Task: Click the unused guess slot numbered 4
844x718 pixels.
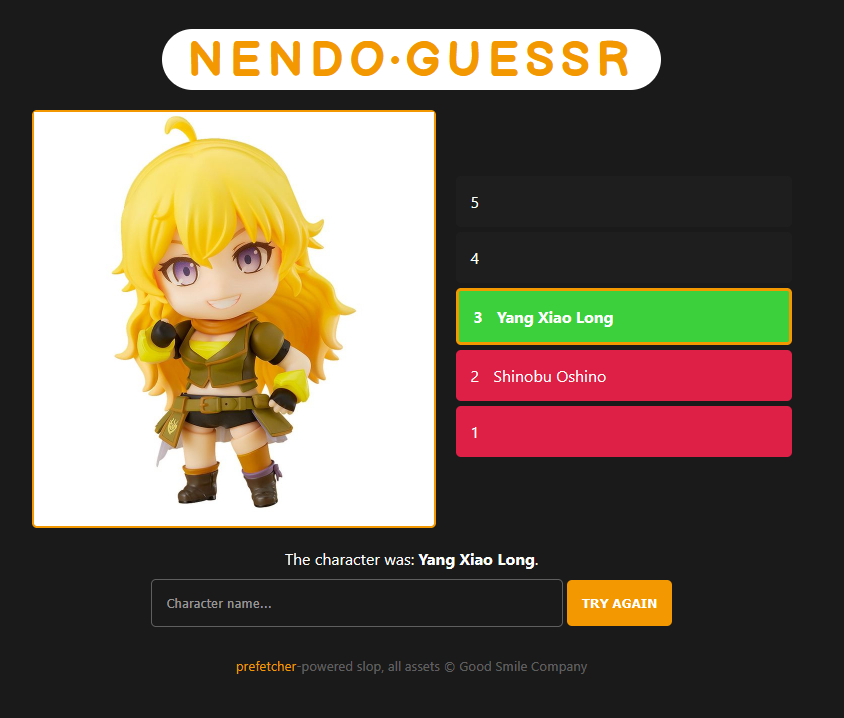Action: (624, 258)
